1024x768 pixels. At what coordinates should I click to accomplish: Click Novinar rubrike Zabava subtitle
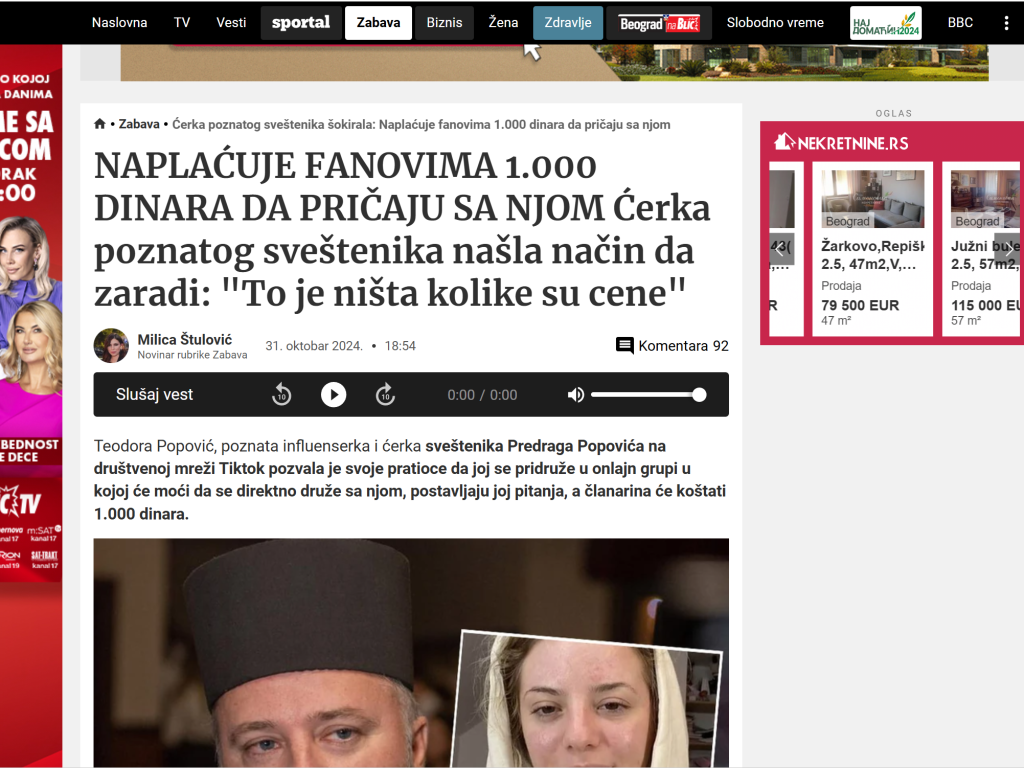192,355
